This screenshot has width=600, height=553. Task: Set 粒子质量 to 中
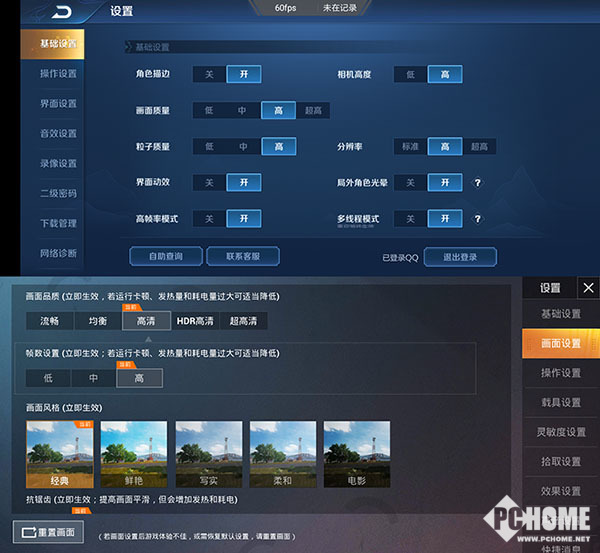point(243,146)
